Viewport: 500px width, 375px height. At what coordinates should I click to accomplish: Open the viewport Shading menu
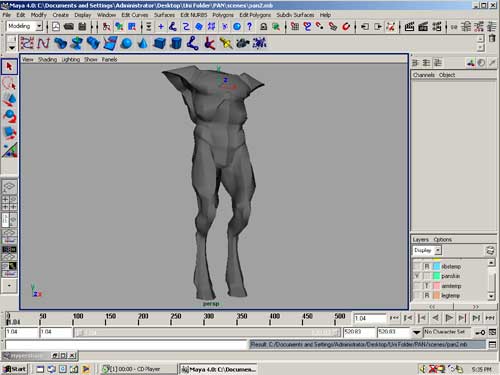tap(47, 59)
